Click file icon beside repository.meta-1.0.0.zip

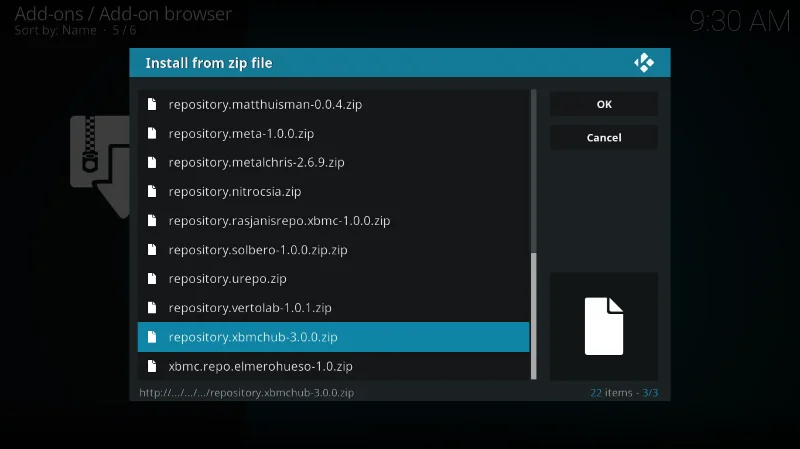tap(152, 133)
